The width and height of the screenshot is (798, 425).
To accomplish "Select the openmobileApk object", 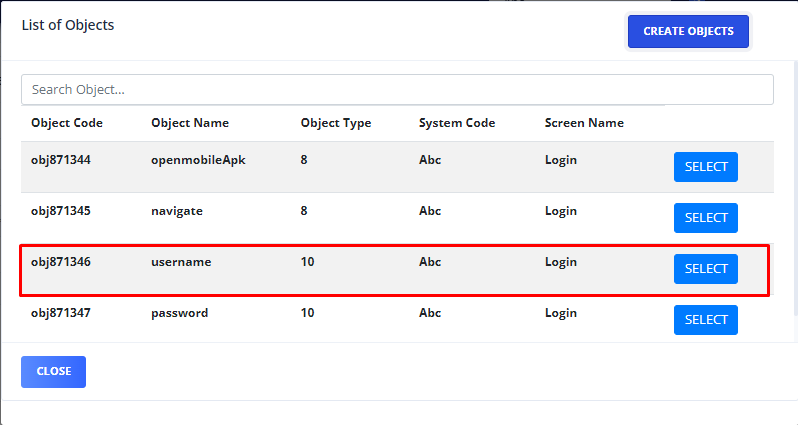I will point(705,167).
